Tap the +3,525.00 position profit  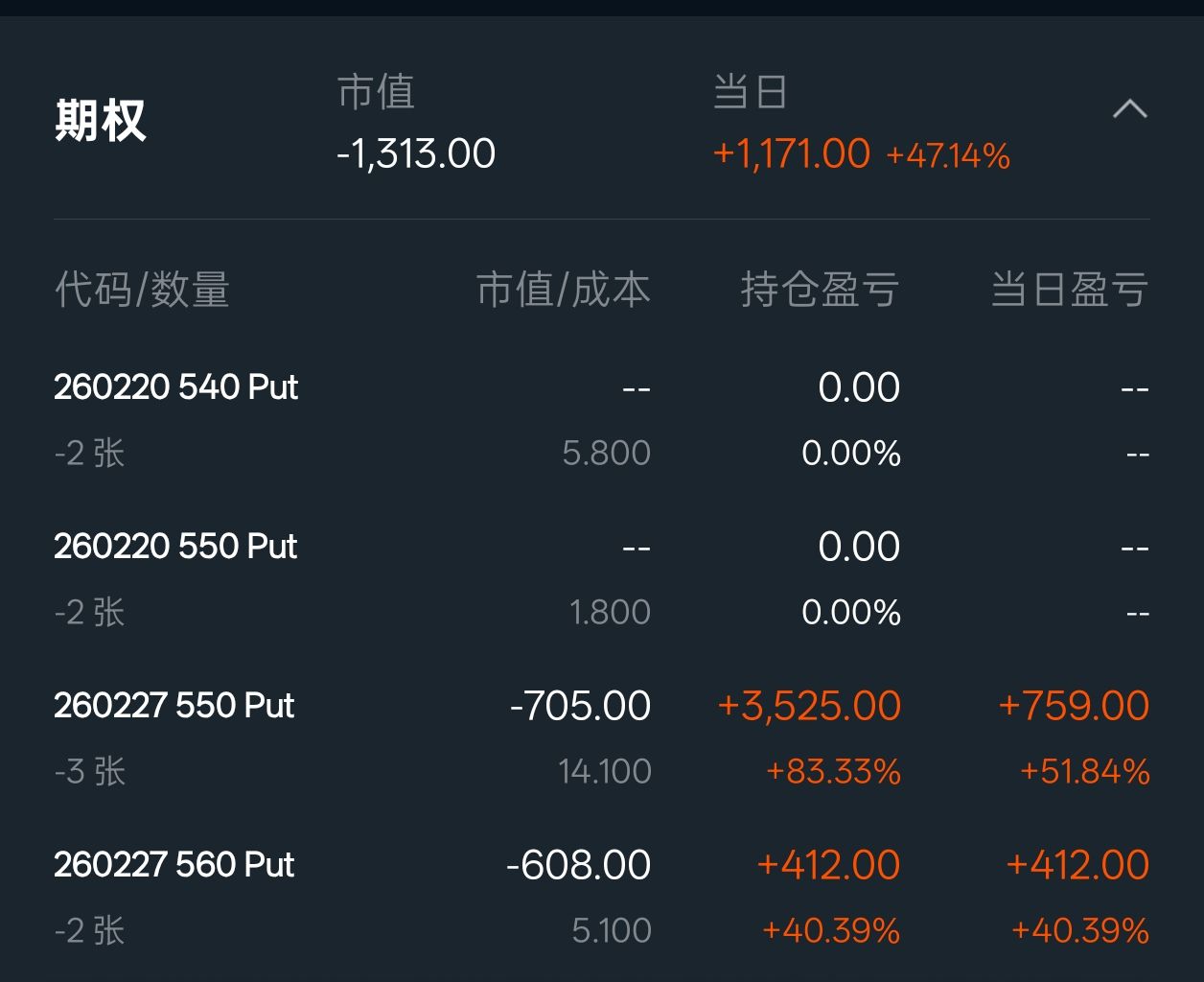[809, 706]
